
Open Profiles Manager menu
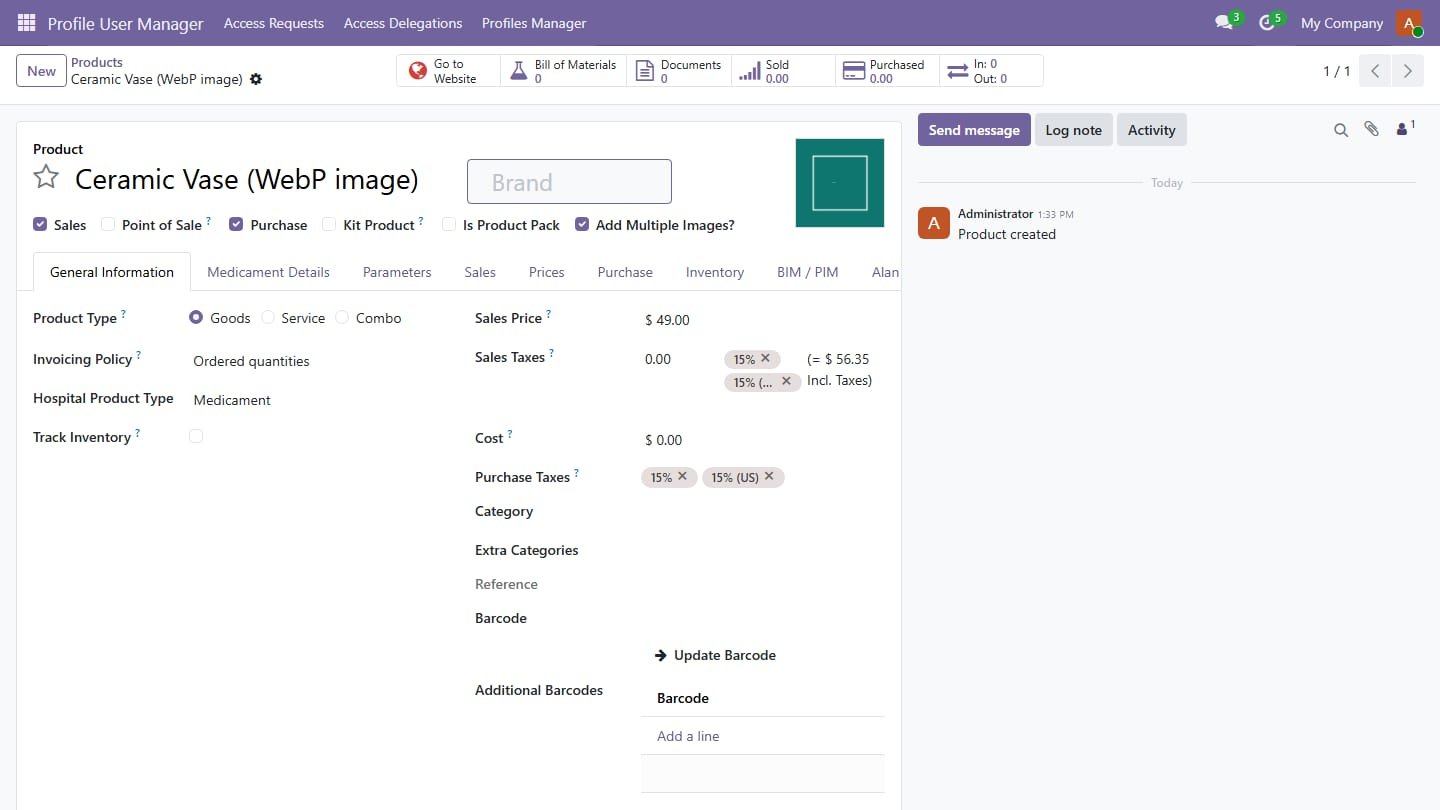pos(534,23)
